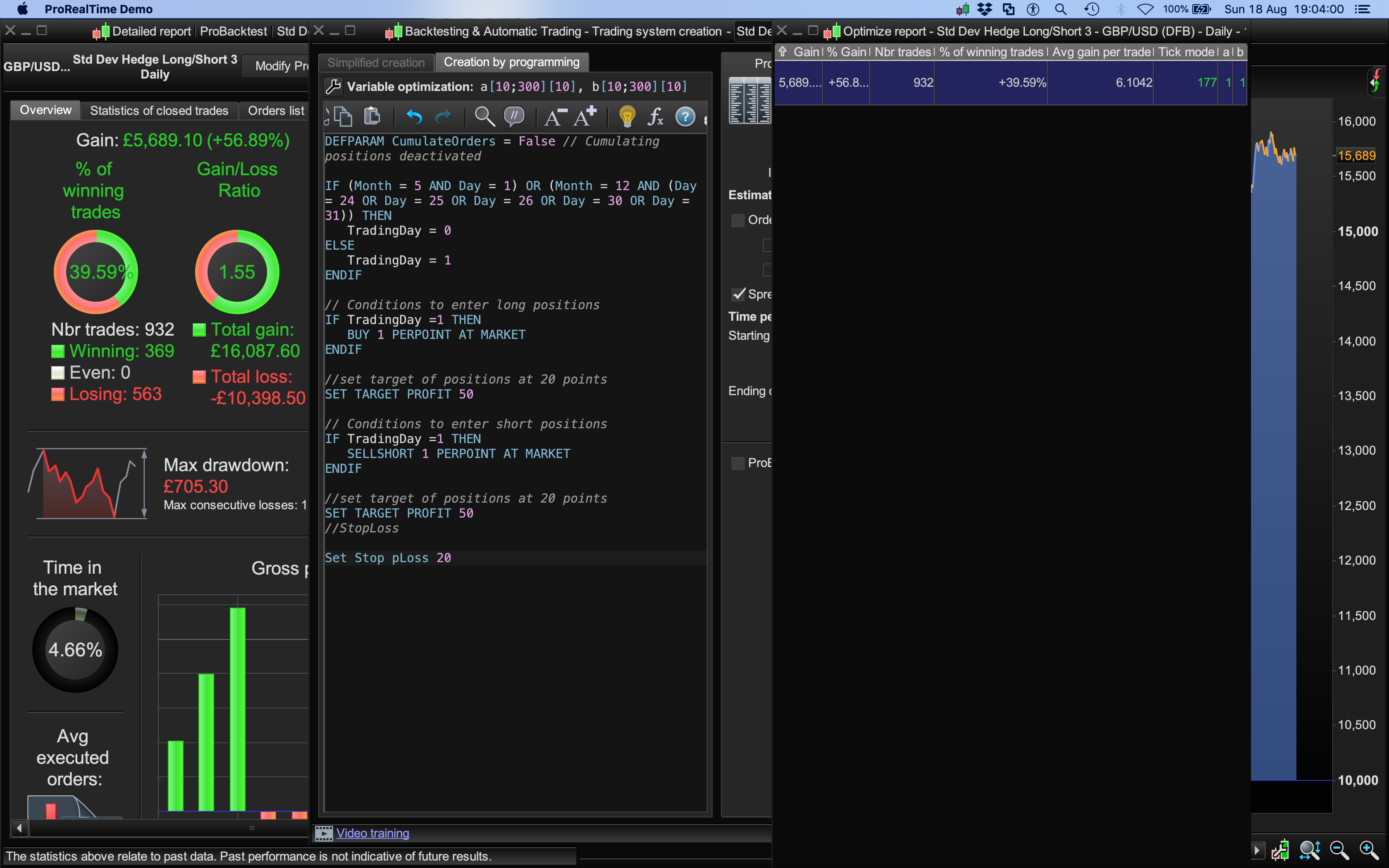Uncheck the Spread checkbox
This screenshot has width=1389, height=868.
[x=738, y=294]
